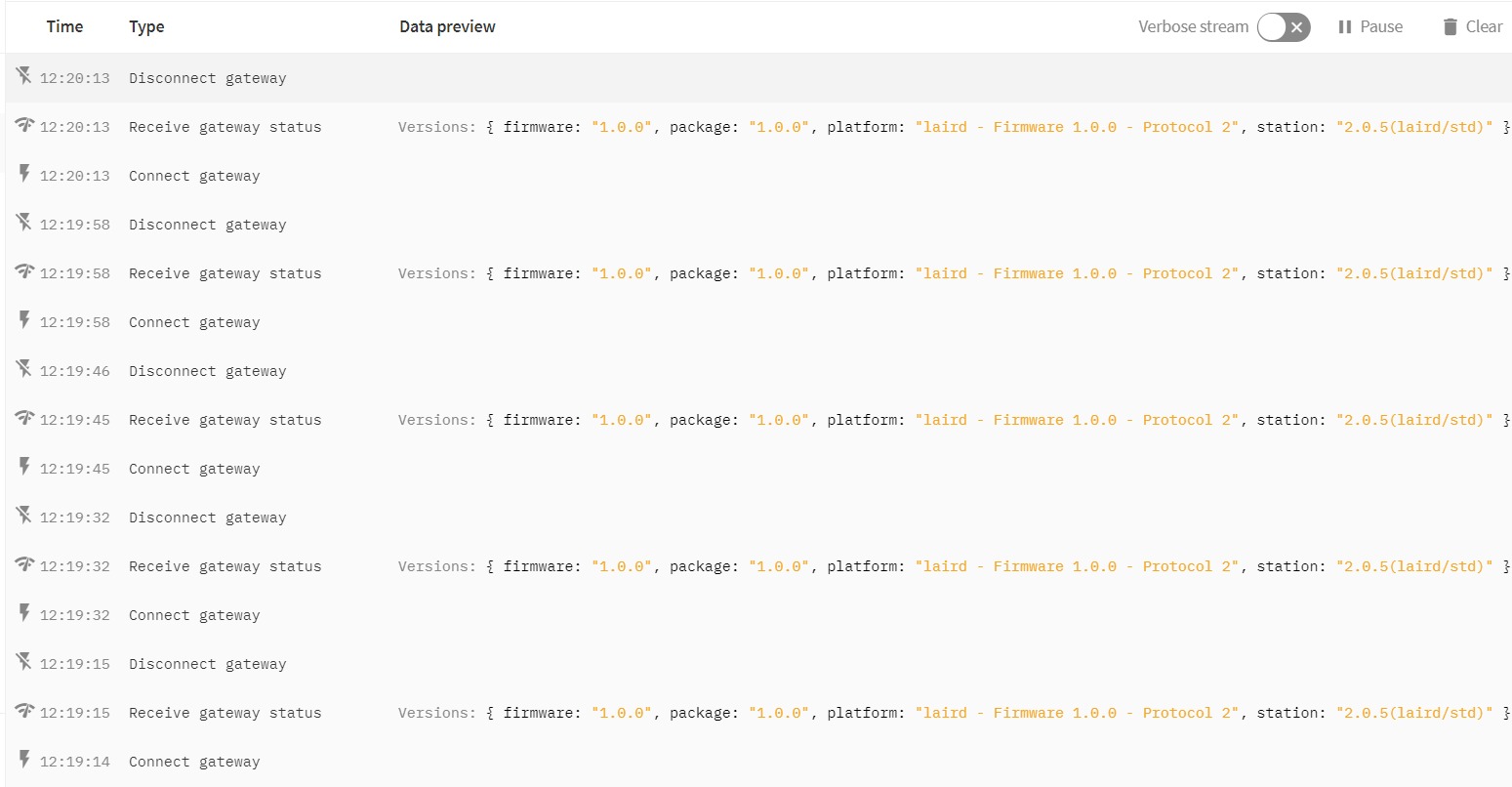The width and height of the screenshot is (1512, 787).
Task: Open the 12:19:46 Disconnect gateway event
Action: tap(758, 371)
